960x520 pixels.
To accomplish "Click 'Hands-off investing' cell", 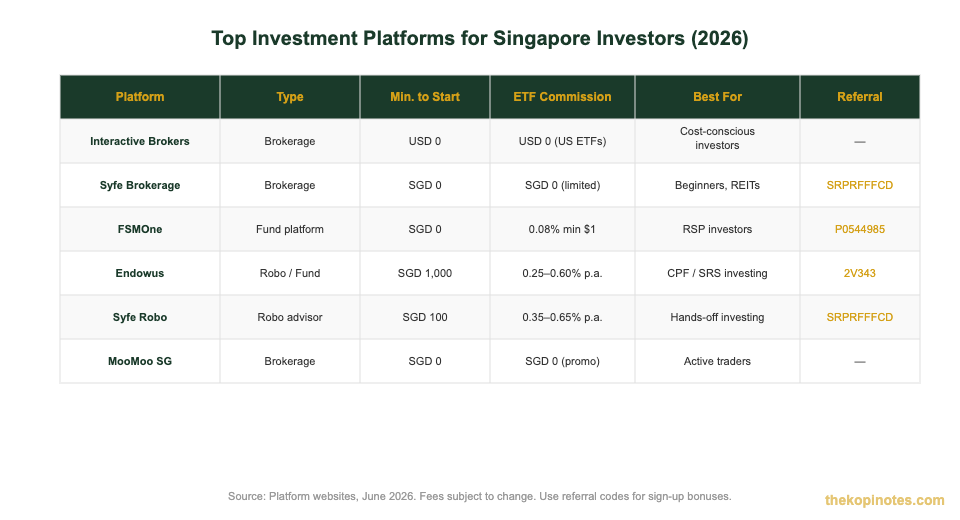I will [x=717, y=317].
